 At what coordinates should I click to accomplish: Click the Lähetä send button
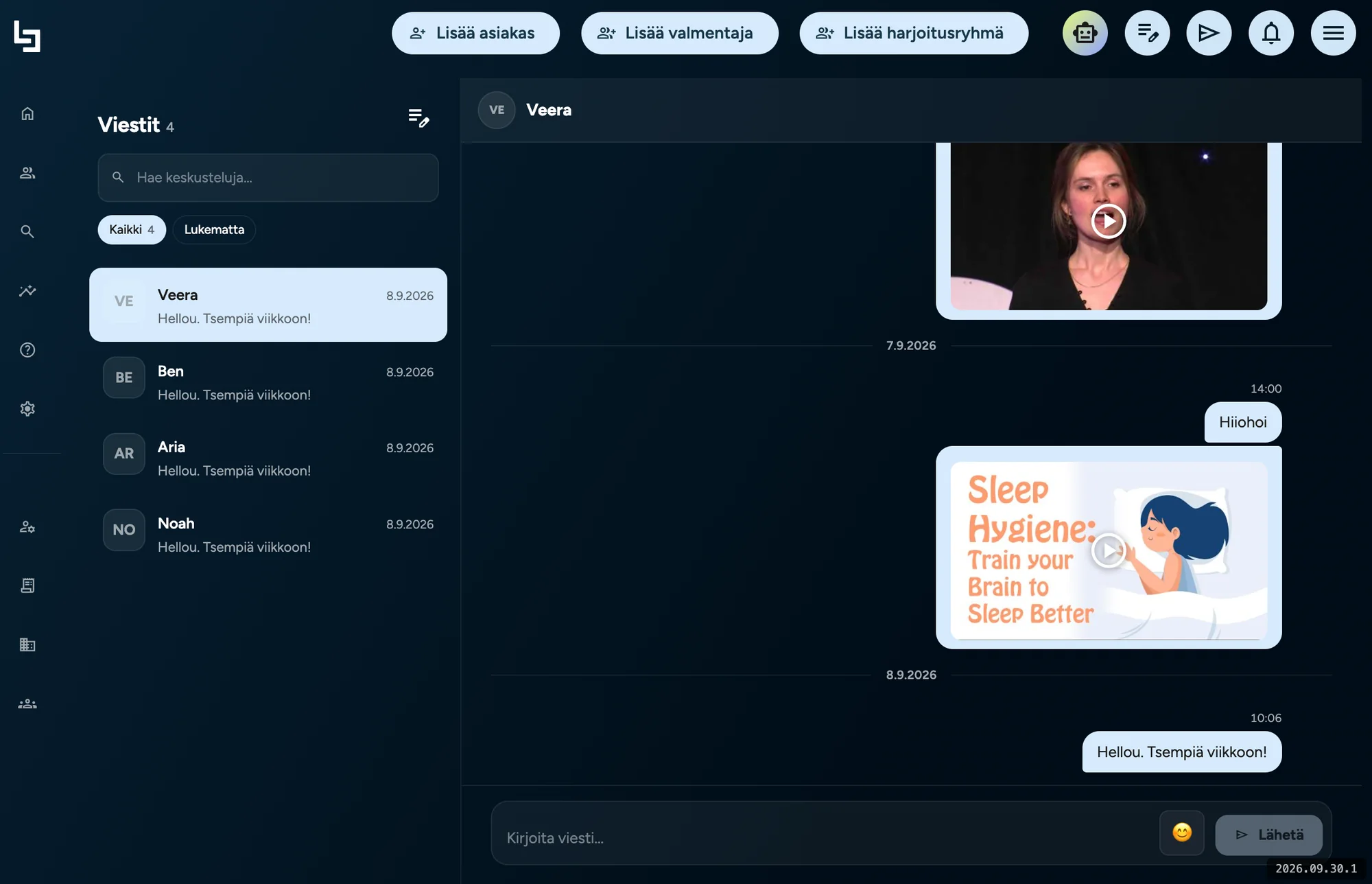[1269, 835]
